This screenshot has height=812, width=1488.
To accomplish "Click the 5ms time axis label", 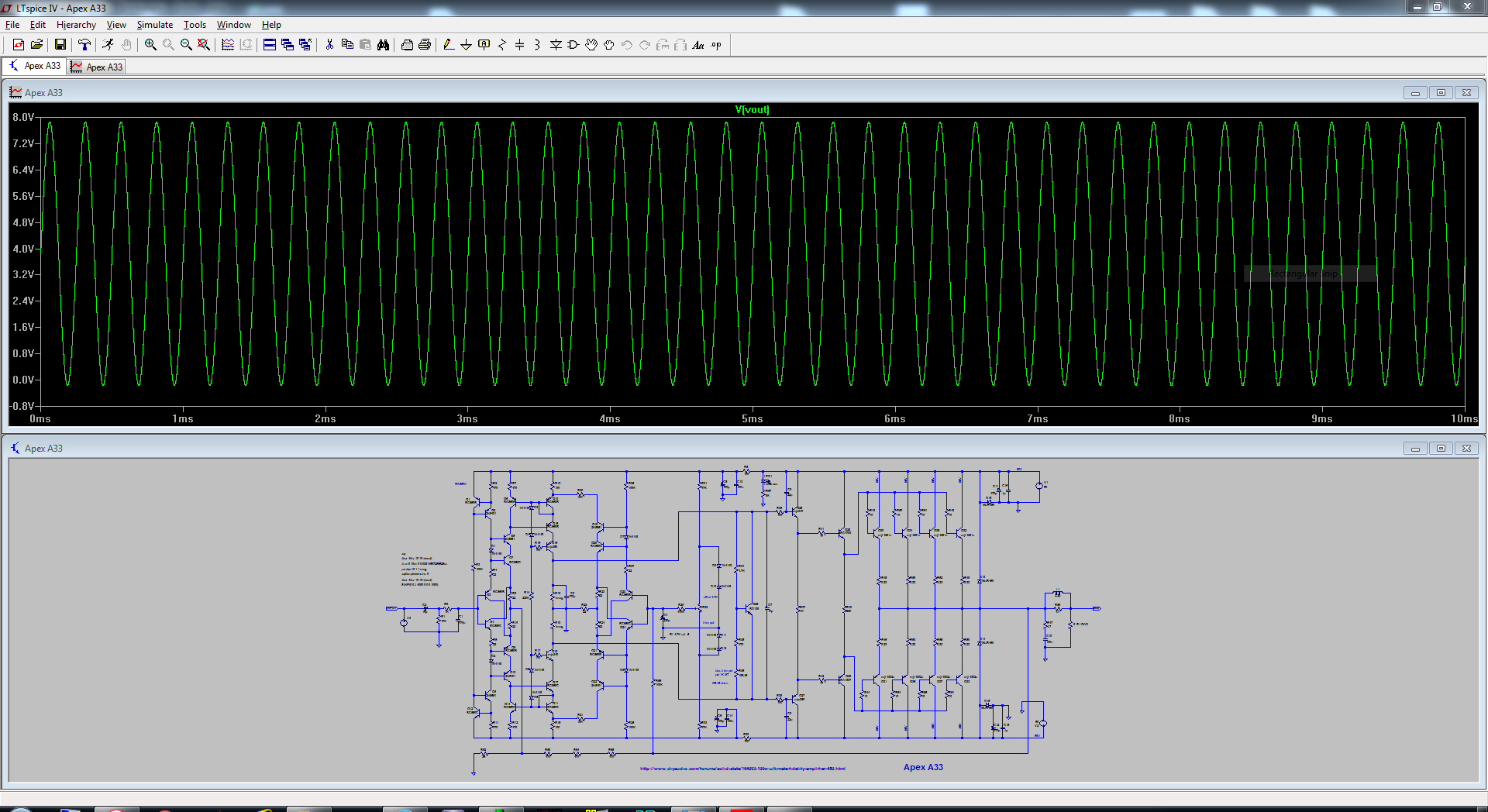I will (753, 418).
